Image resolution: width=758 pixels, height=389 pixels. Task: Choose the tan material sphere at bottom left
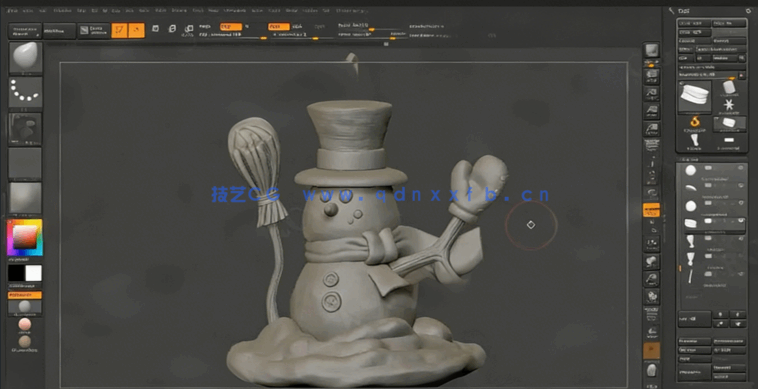tap(25, 341)
